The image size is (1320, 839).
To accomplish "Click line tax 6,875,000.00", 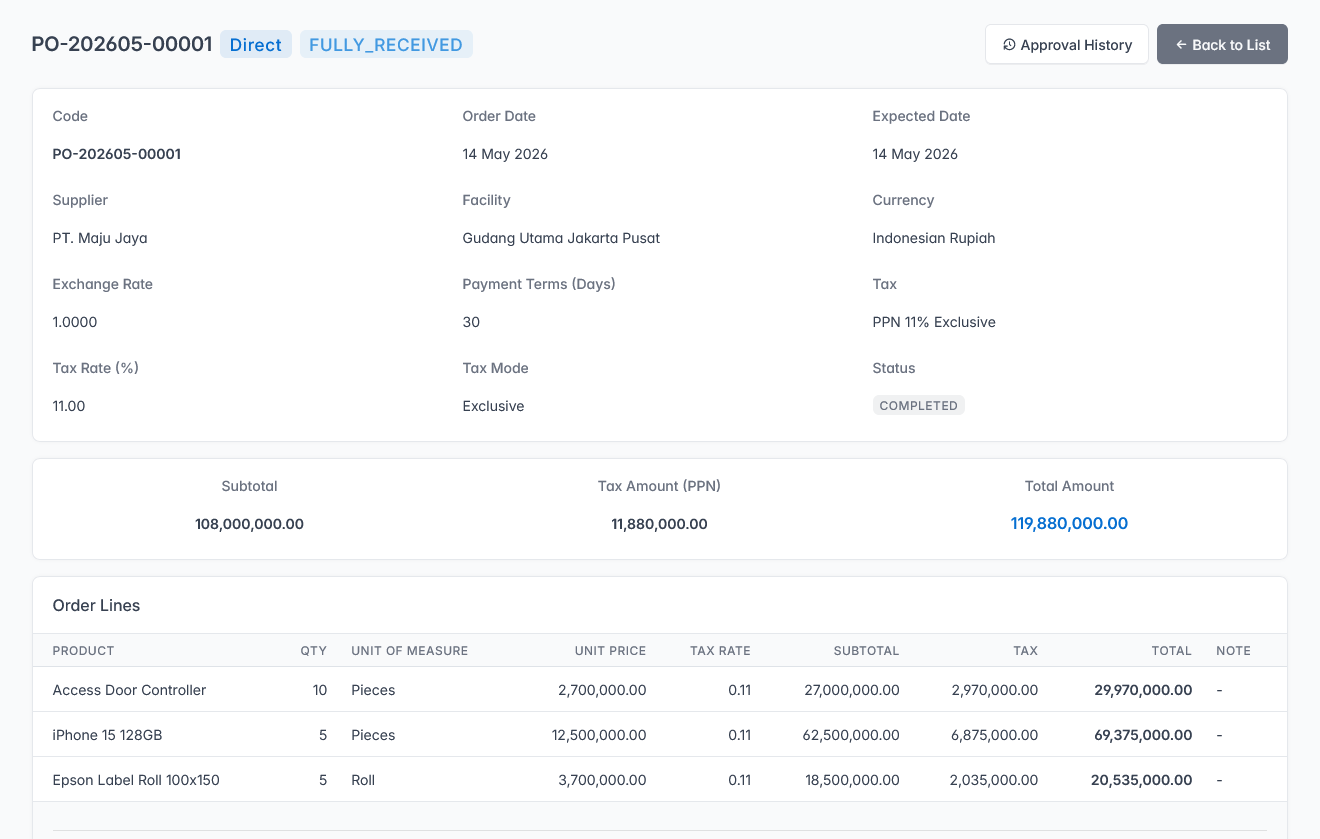I will coord(995,735).
